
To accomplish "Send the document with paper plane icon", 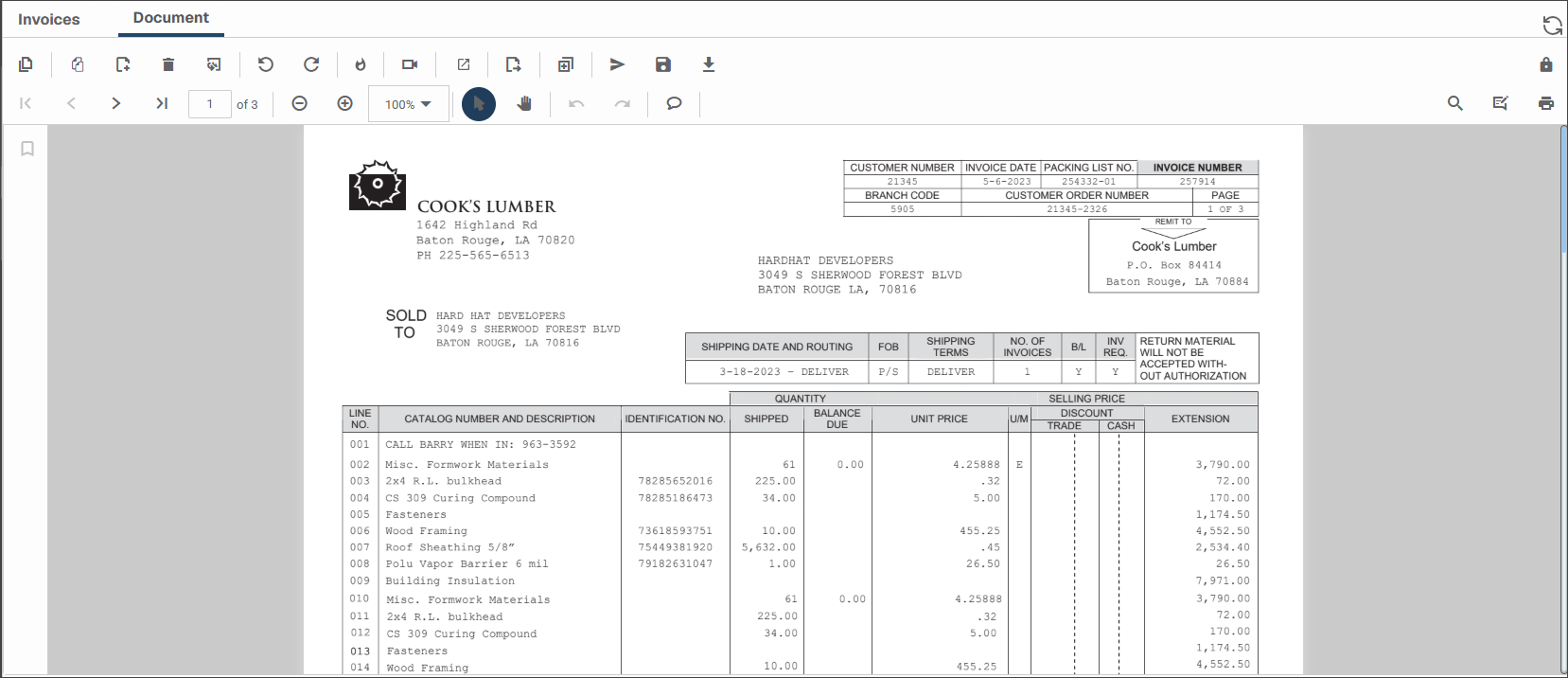I will tap(617, 64).
